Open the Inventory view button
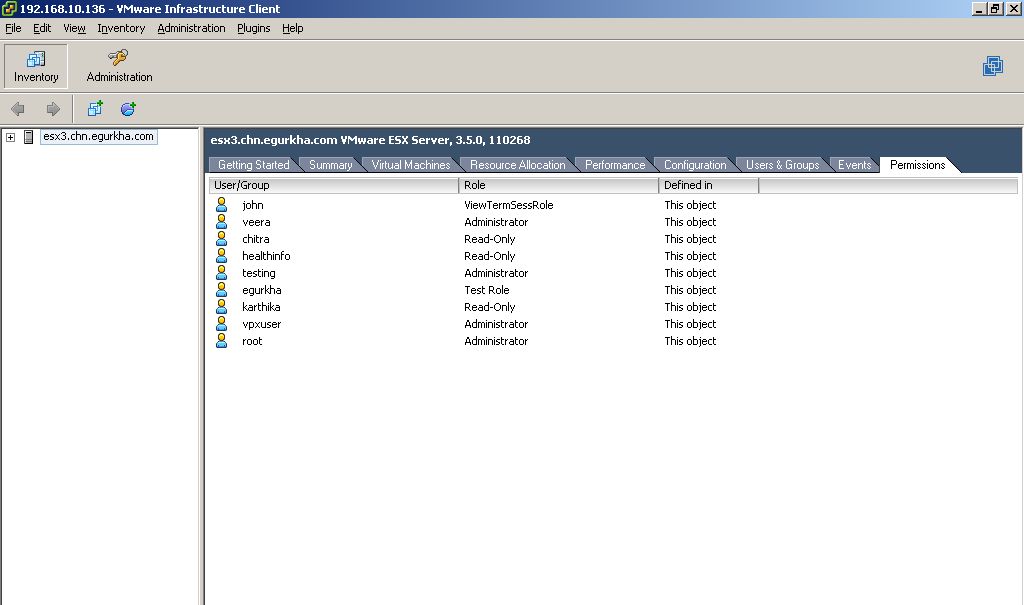This screenshot has width=1024, height=605. (x=36, y=66)
